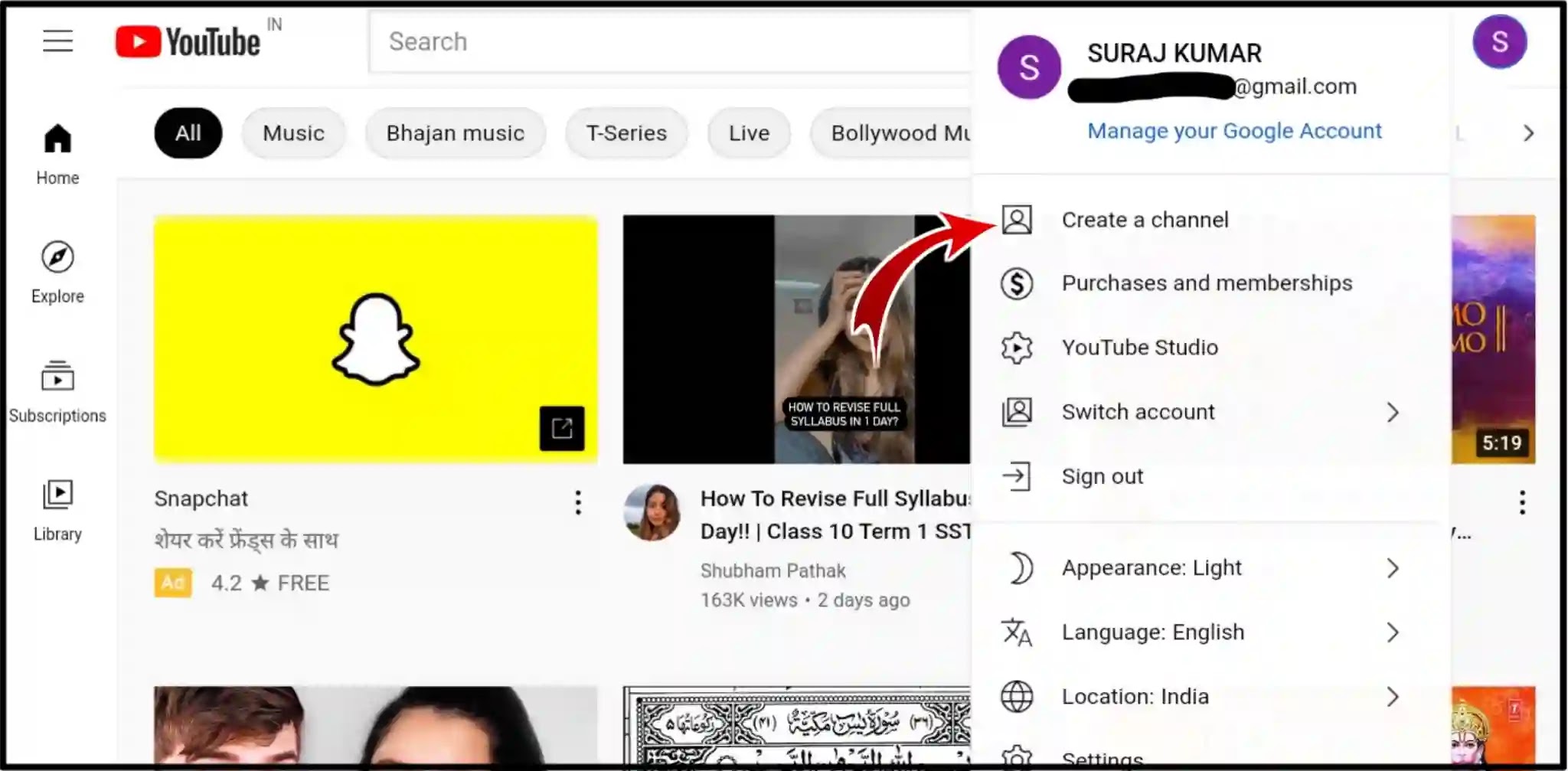Click the YouTube Studio gear-play icon
Viewport: 1568px width, 771px height.
[x=1017, y=348]
